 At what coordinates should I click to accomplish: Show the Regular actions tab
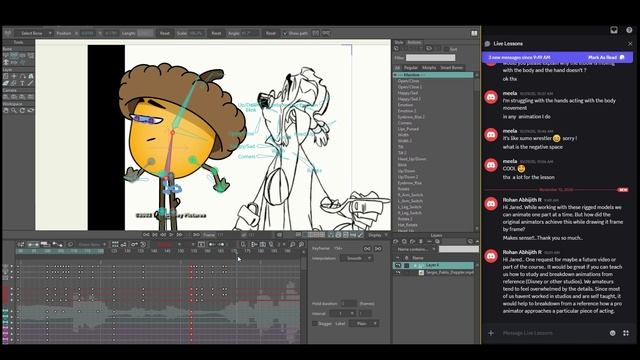point(411,67)
